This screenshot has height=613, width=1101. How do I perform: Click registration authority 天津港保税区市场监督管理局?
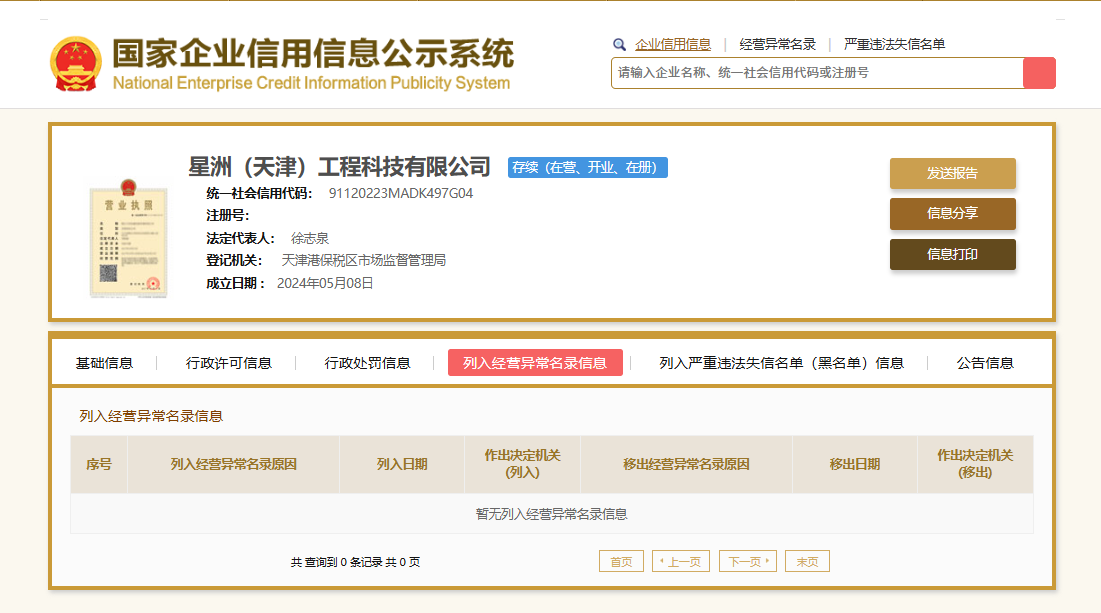[364, 261]
